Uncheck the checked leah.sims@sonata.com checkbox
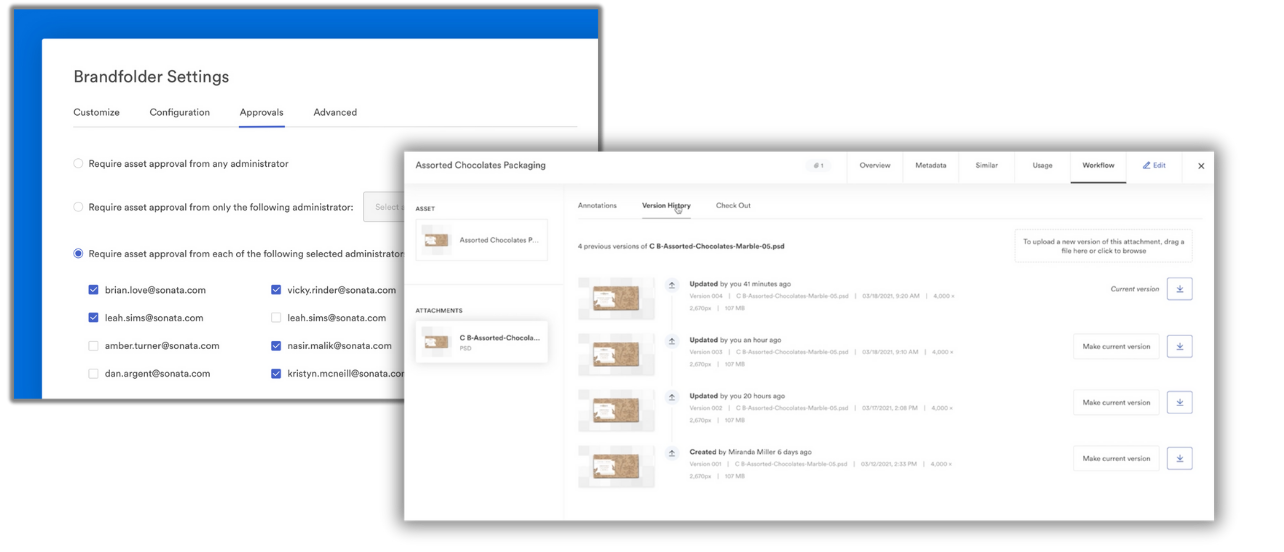 [93, 318]
